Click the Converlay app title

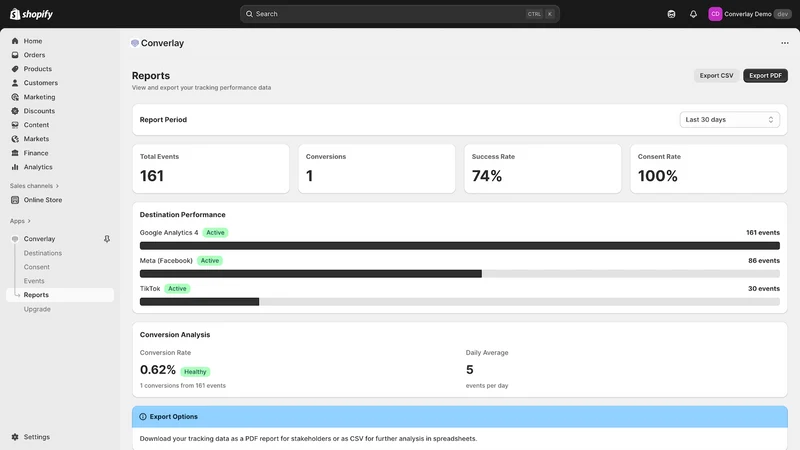(x=162, y=43)
